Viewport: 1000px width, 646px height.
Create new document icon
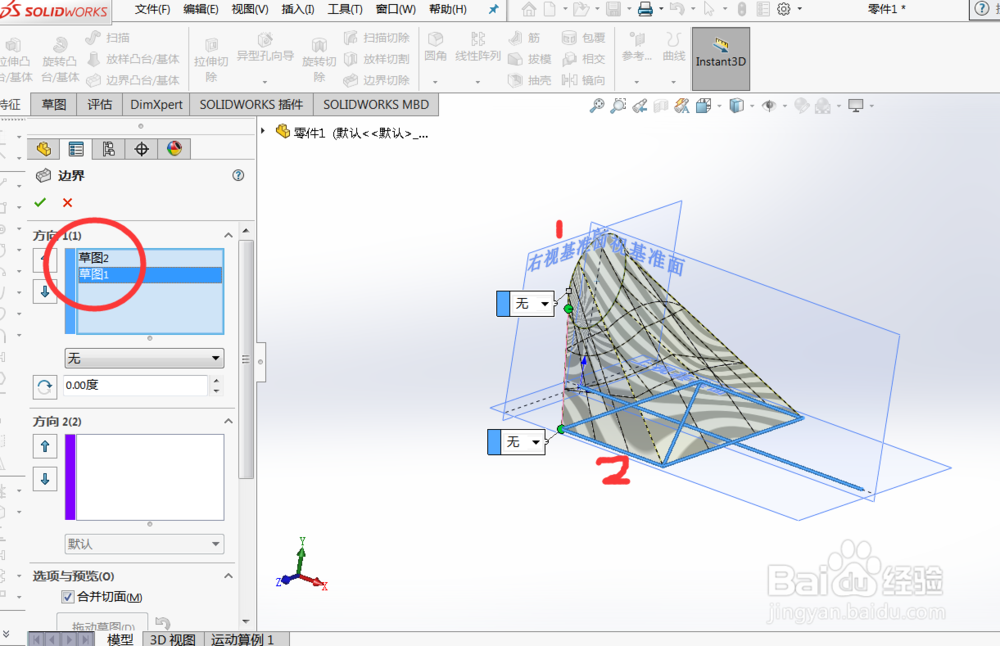pyautogui.click(x=549, y=10)
